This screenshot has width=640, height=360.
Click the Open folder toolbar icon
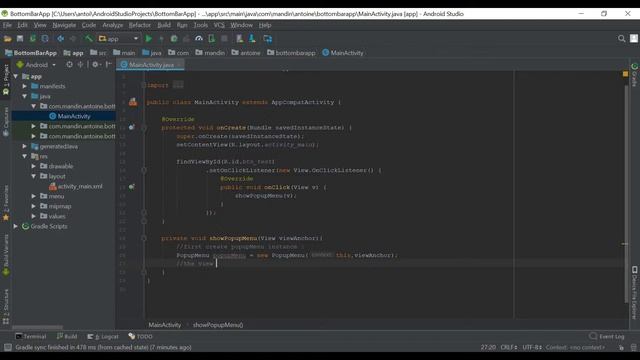pyautogui.click(x=7, y=39)
